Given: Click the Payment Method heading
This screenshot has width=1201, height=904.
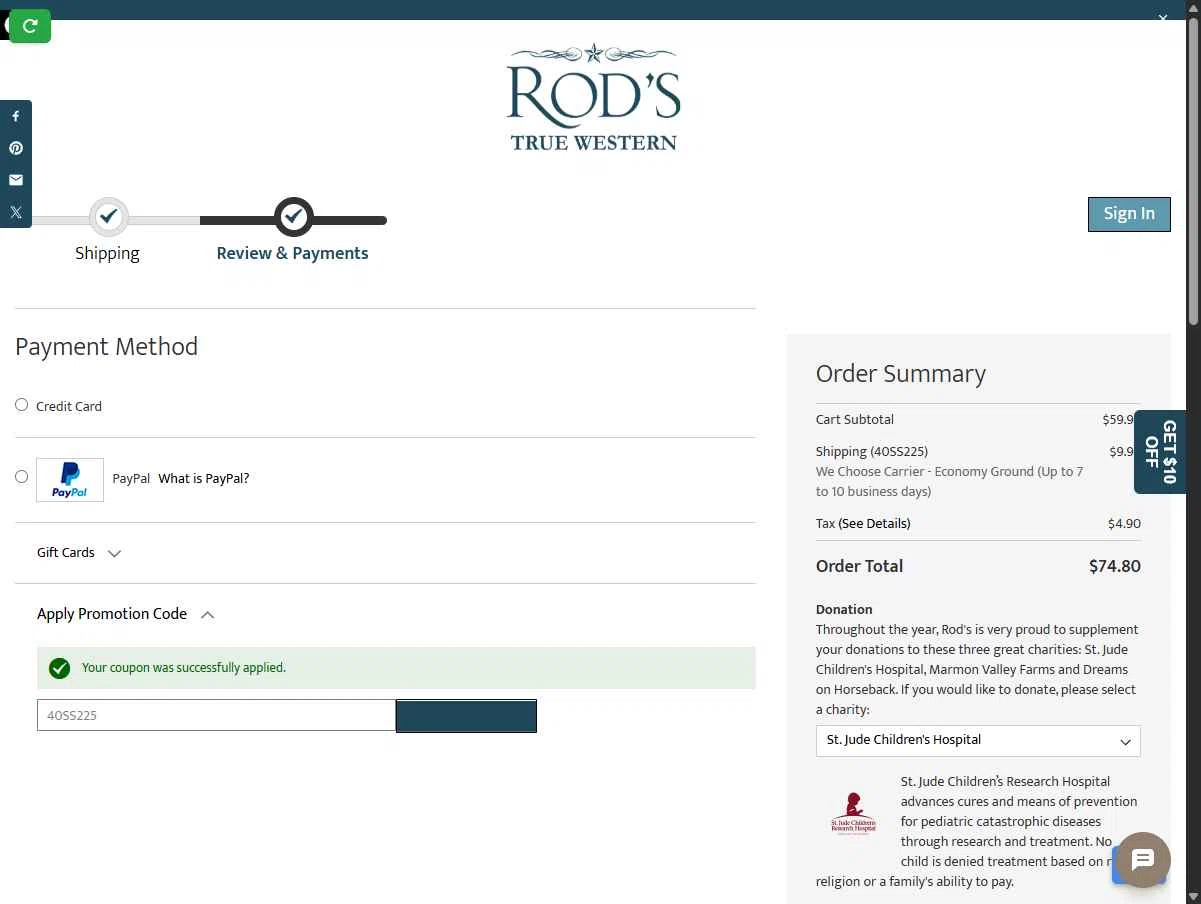Looking at the screenshot, I should pyautogui.click(x=106, y=347).
